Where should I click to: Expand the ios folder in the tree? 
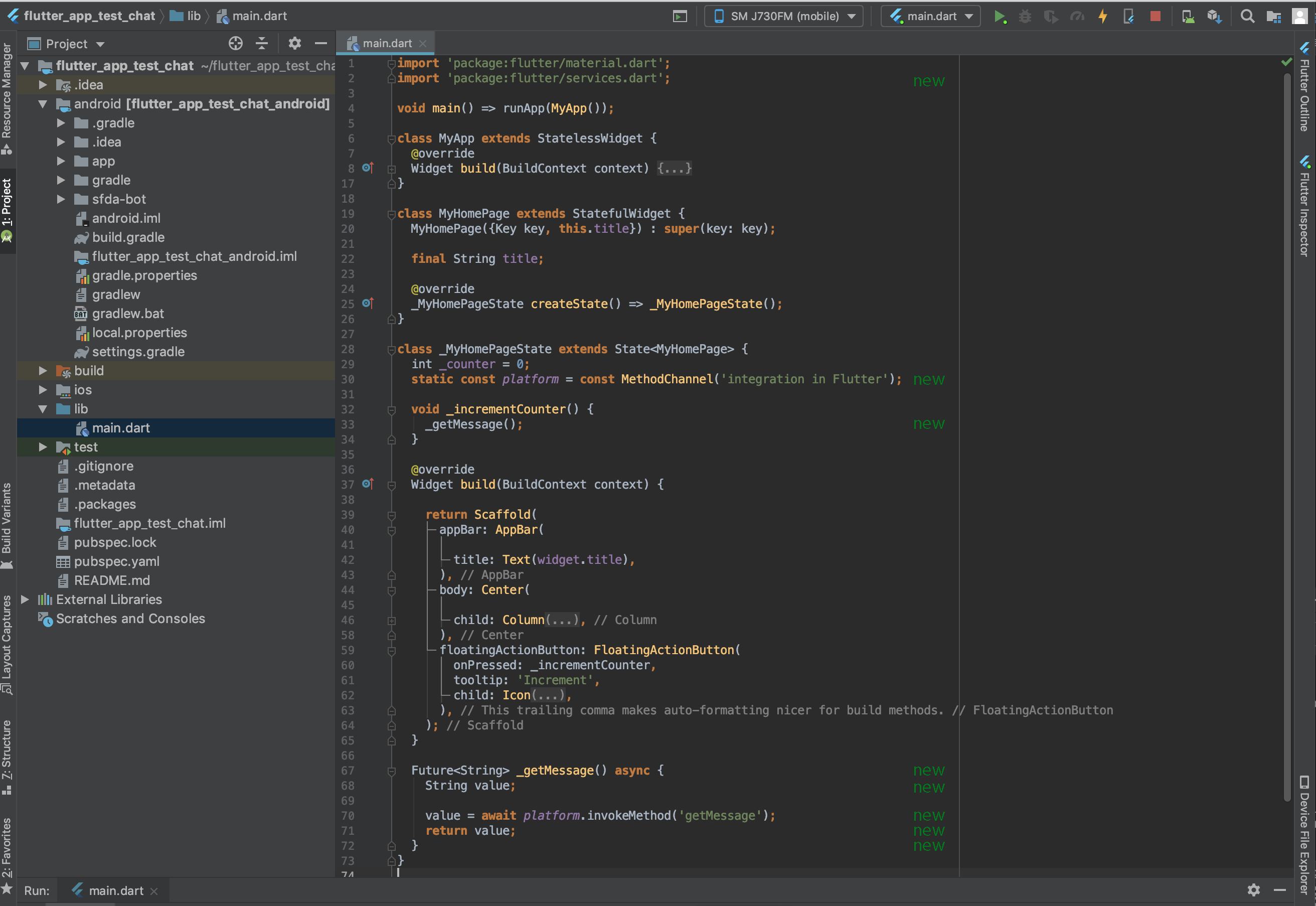43,390
